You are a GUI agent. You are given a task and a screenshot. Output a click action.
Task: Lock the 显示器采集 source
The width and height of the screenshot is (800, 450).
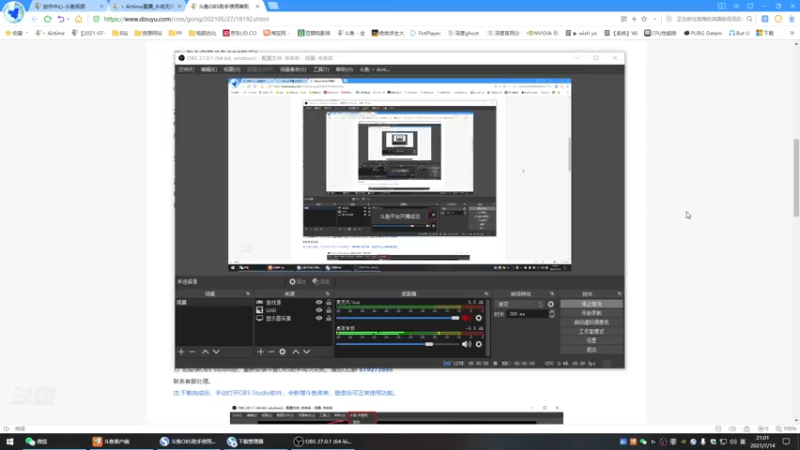[329, 318]
